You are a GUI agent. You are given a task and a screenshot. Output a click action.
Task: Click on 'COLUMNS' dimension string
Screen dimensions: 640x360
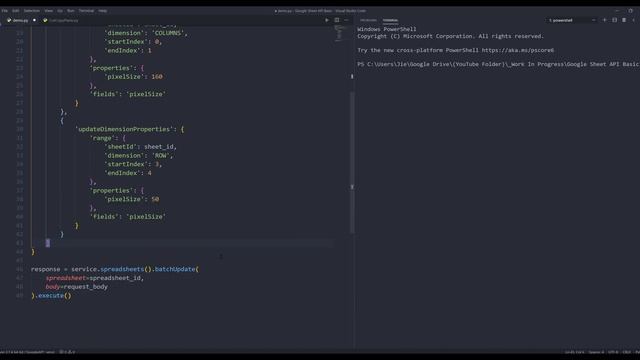click(x=168, y=33)
